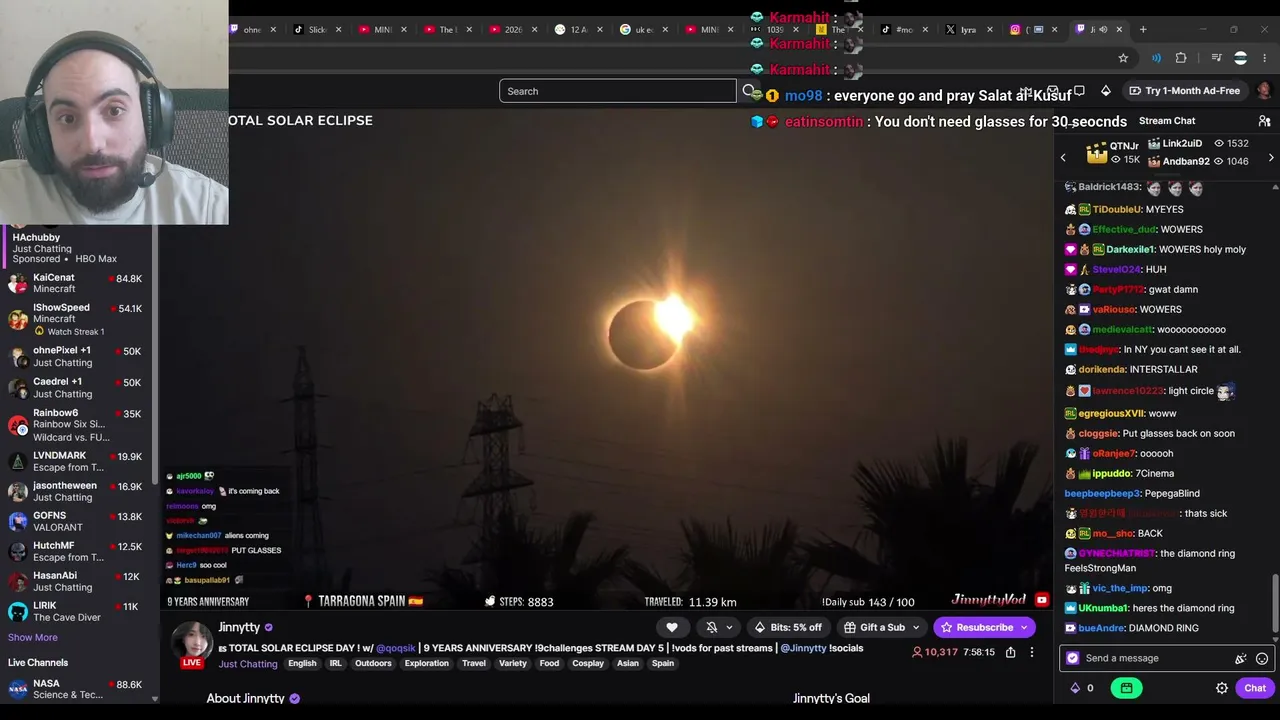Open Caedrel channel in sidebar
This screenshot has width=1280, height=720.
(78, 388)
